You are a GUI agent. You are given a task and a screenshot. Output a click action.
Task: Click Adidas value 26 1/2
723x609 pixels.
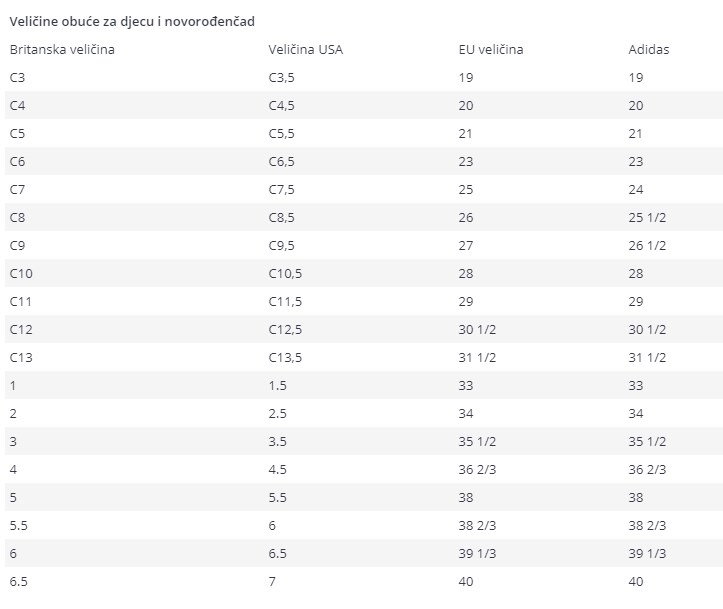click(647, 246)
